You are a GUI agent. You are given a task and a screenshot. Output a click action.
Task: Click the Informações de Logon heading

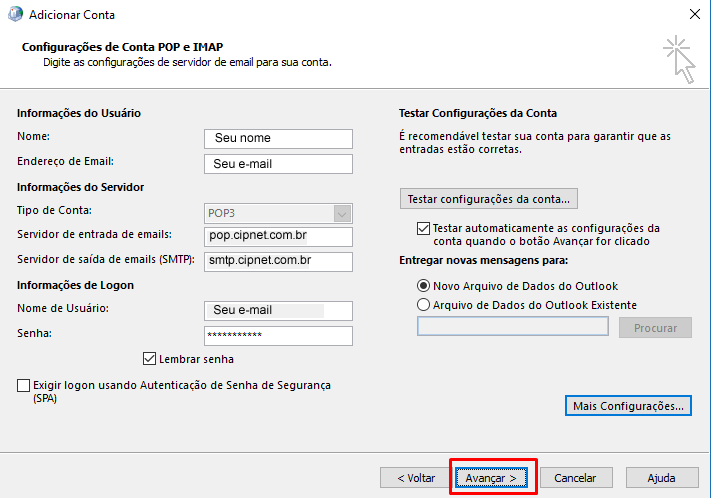[75, 285]
